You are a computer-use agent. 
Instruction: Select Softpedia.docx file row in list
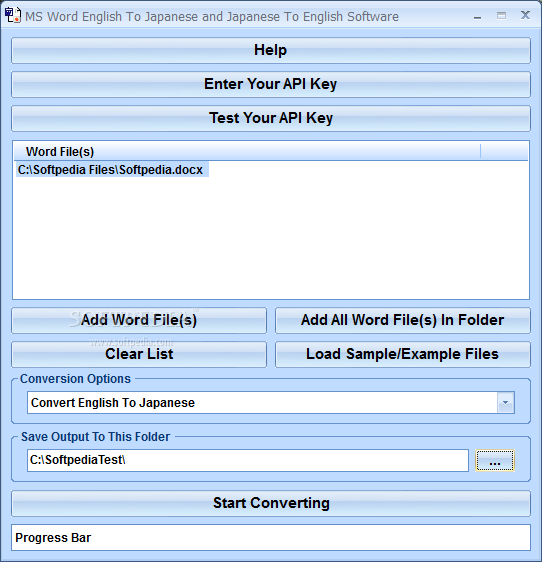[x=112, y=170]
